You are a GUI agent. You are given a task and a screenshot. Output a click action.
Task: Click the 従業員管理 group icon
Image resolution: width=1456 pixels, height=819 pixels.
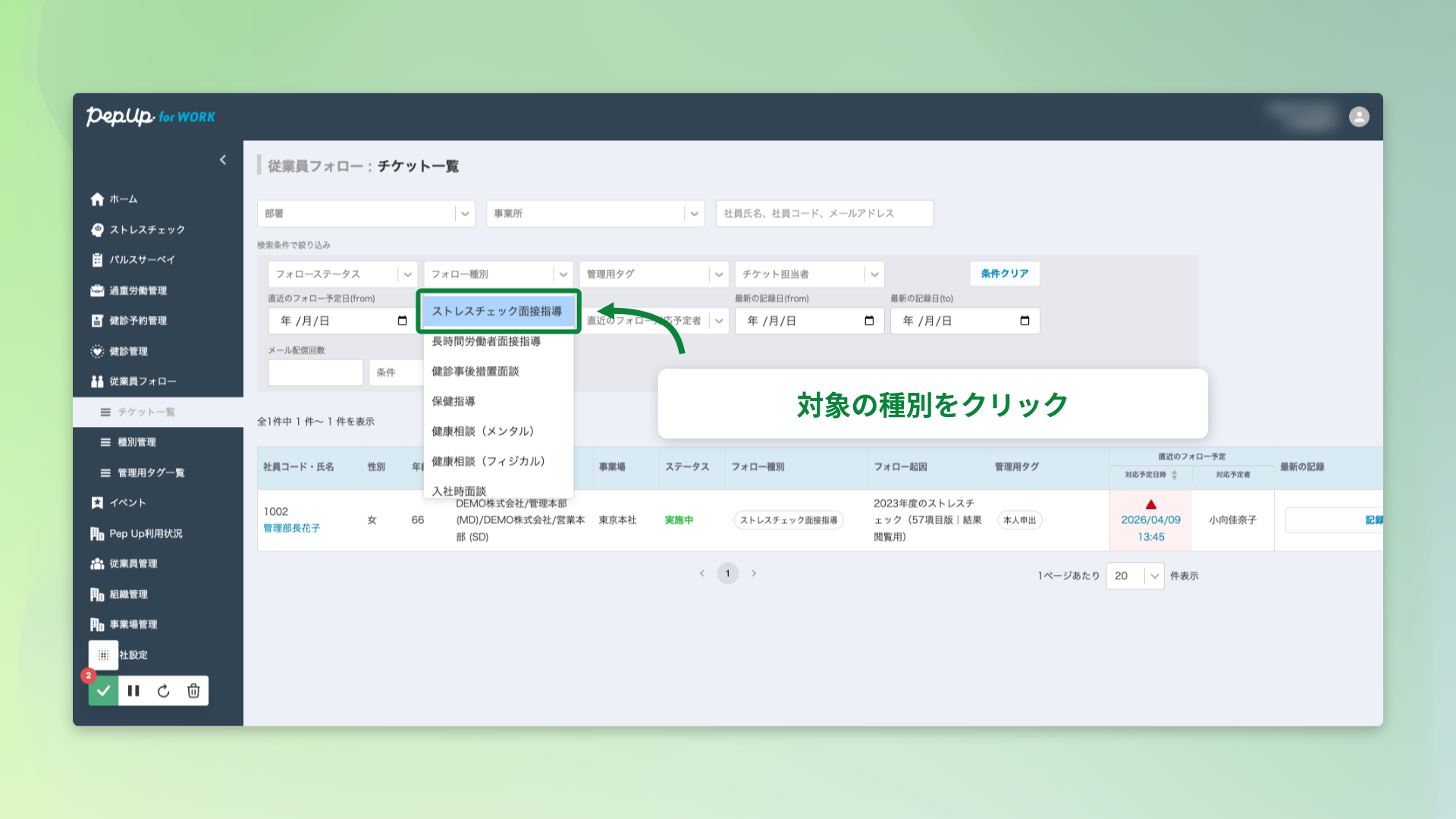[x=97, y=563]
